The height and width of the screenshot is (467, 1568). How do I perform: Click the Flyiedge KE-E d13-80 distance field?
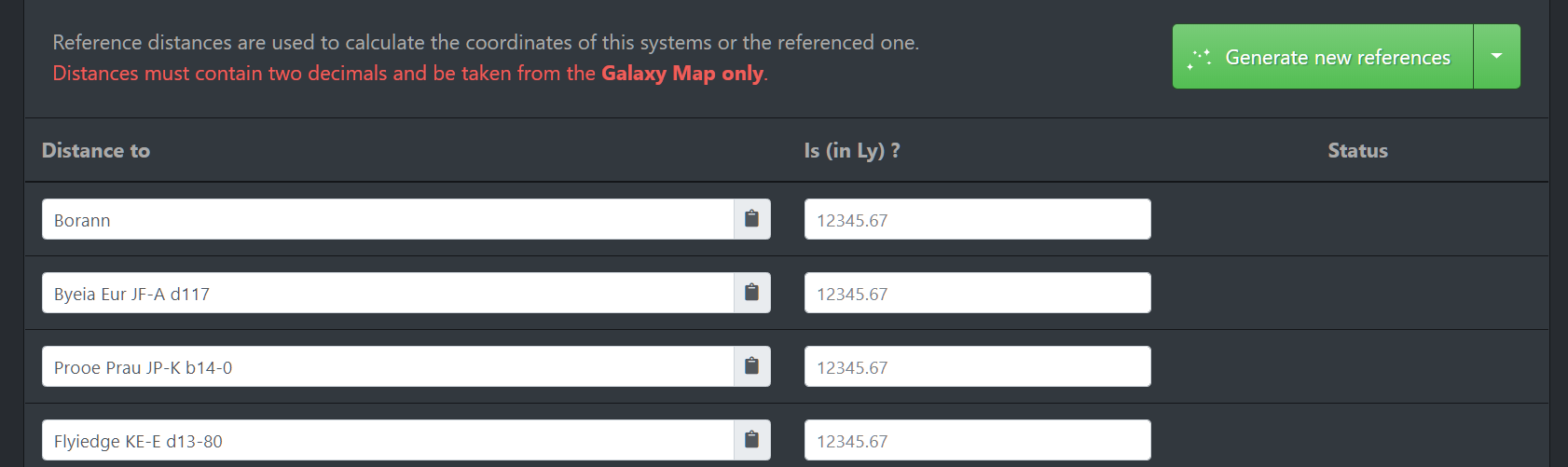click(977, 441)
